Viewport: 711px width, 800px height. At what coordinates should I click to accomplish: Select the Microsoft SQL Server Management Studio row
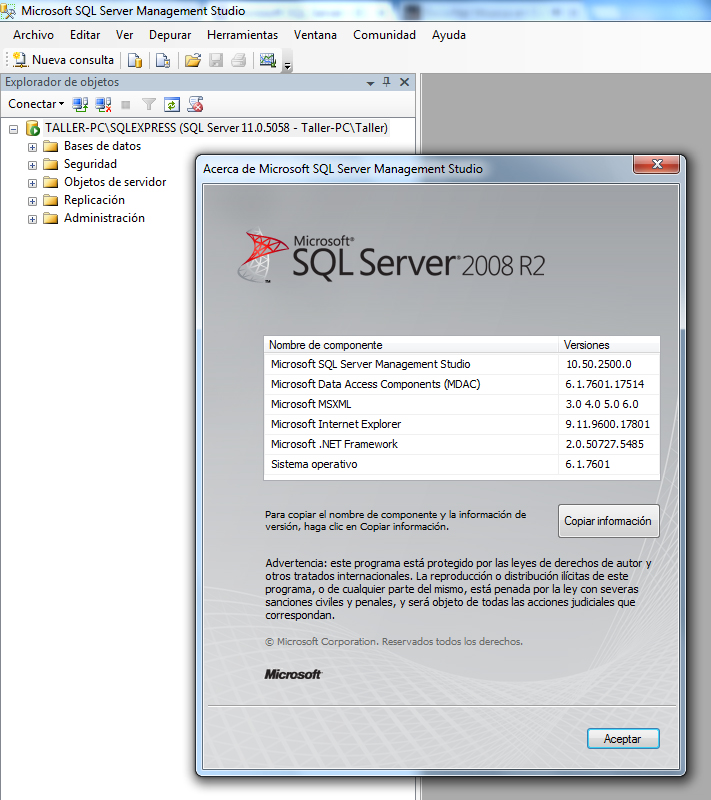pos(462,364)
